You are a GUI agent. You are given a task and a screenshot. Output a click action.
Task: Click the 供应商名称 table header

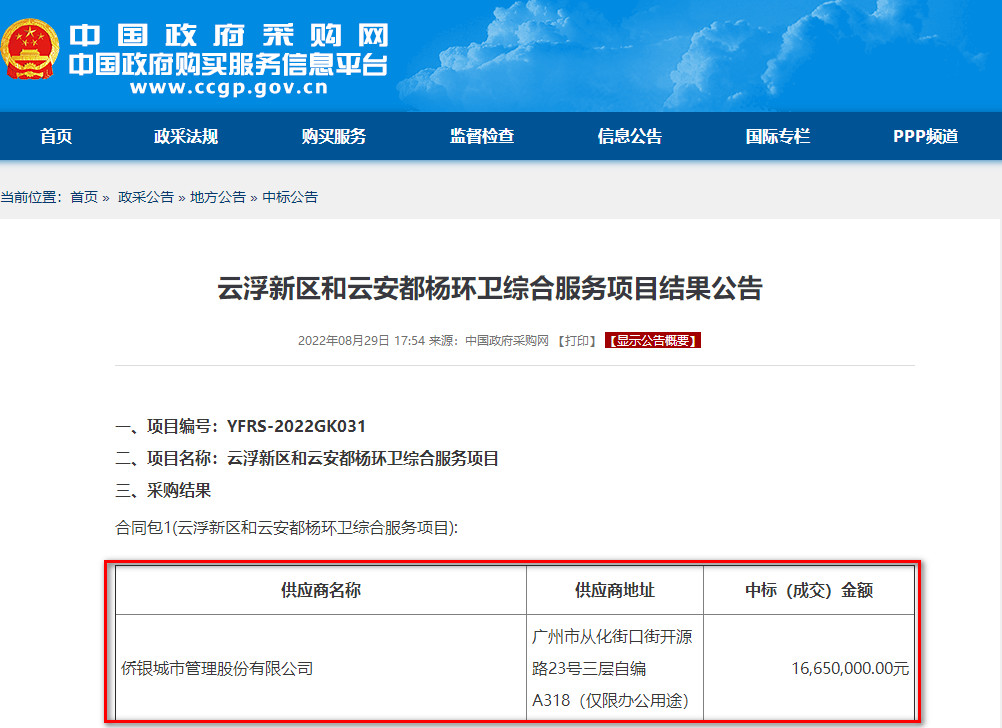321,590
